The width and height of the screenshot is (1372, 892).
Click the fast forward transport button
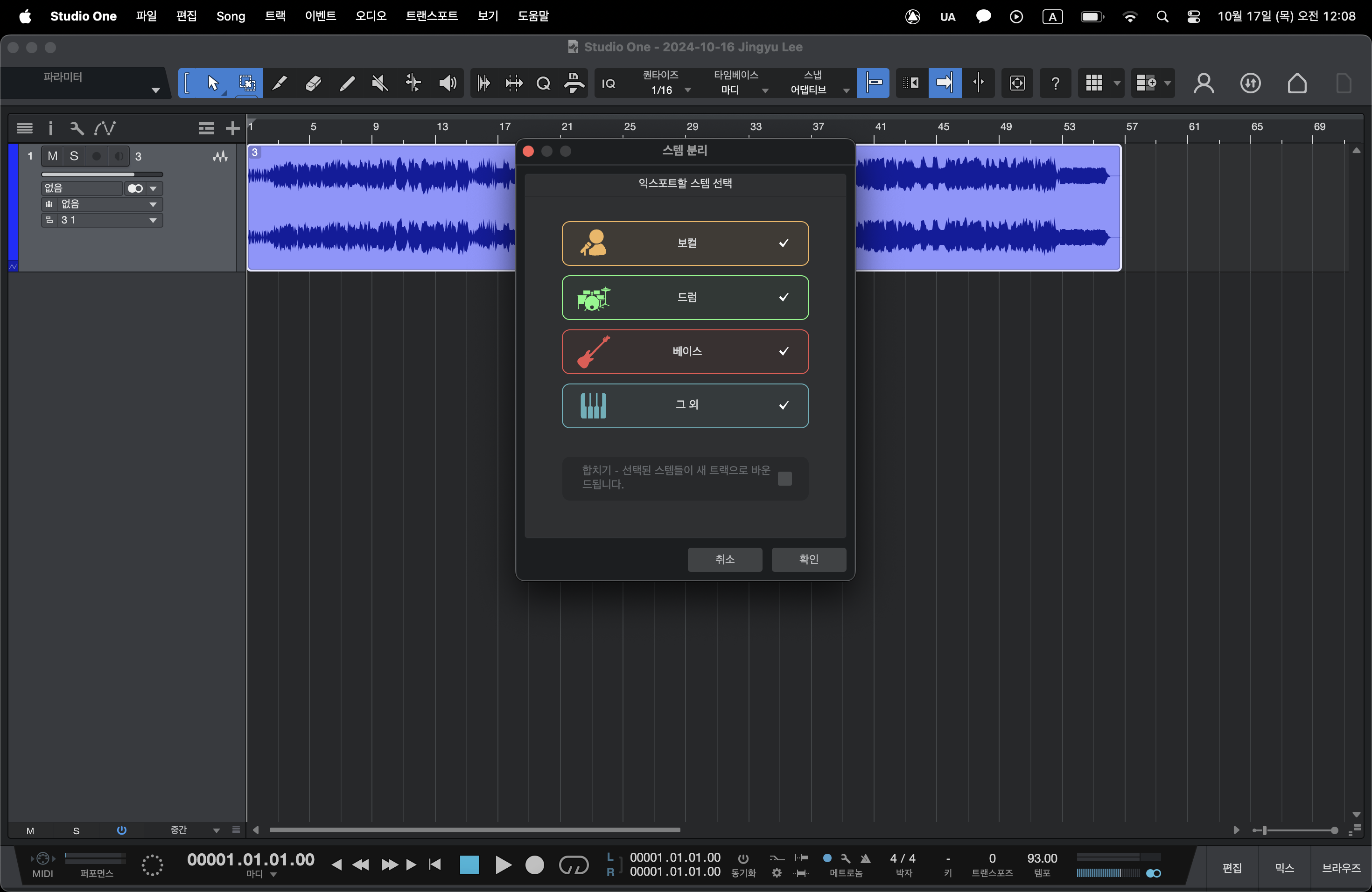coord(390,864)
